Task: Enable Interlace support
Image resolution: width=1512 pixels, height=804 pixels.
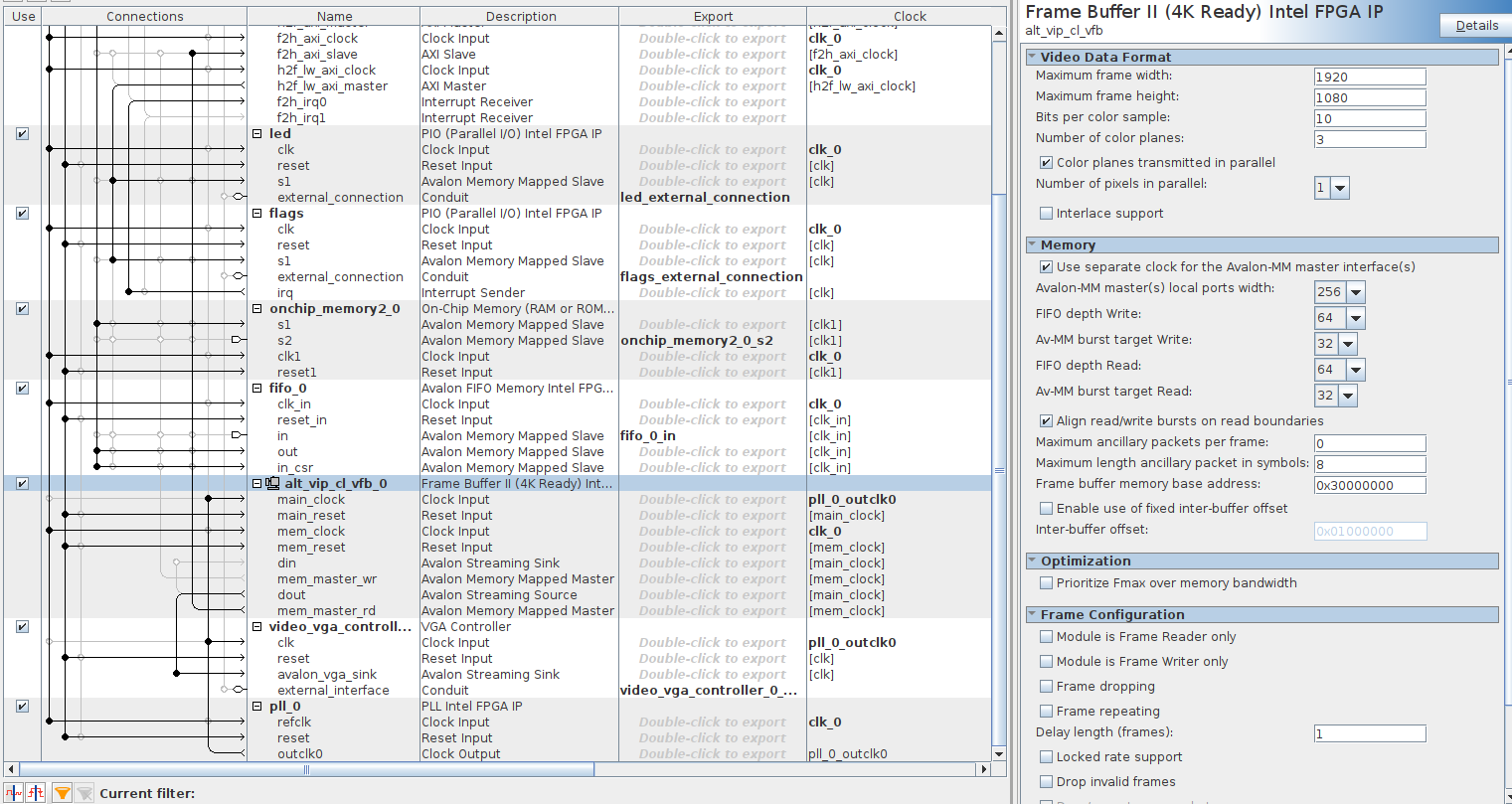Action: click(1046, 213)
